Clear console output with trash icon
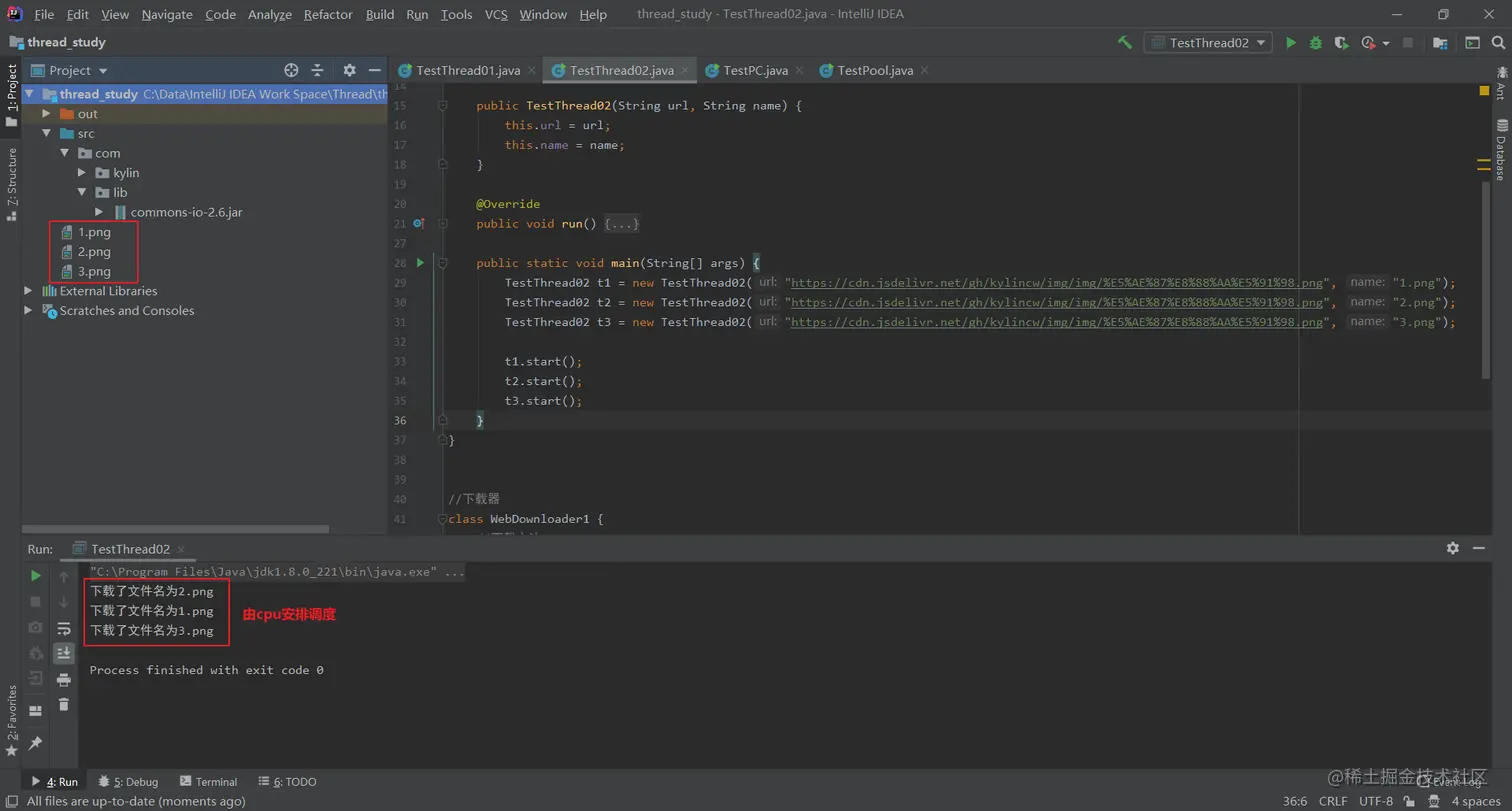The width and height of the screenshot is (1512, 811). (x=64, y=705)
